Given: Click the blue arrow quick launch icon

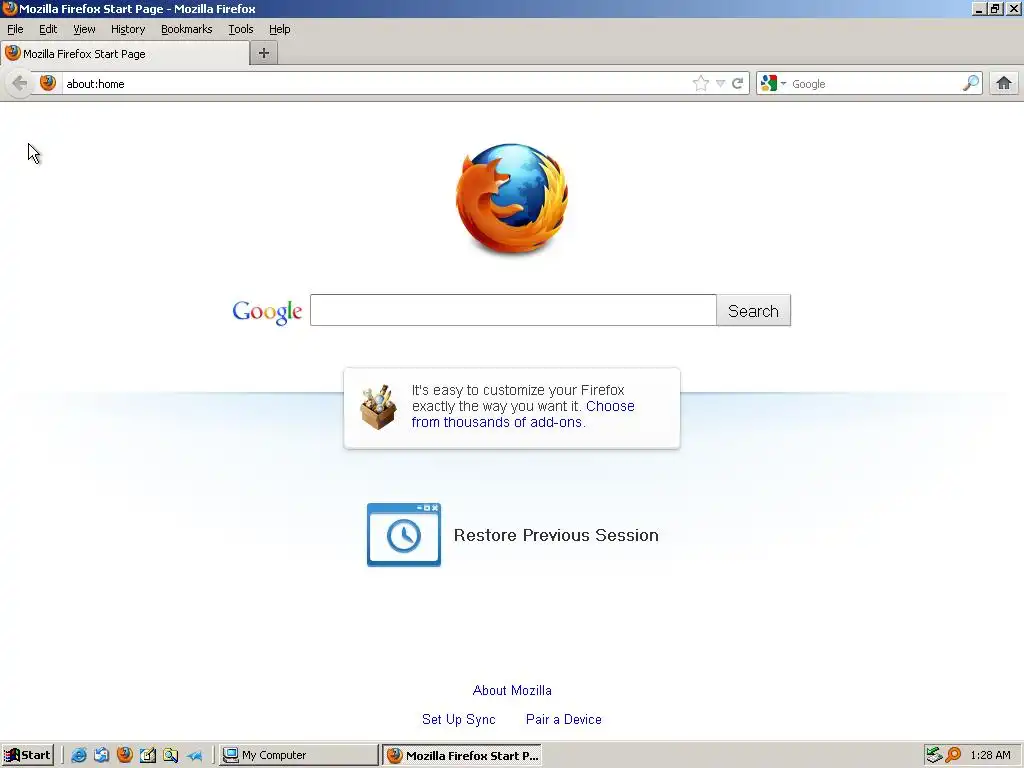Looking at the screenshot, I should click(x=195, y=756).
